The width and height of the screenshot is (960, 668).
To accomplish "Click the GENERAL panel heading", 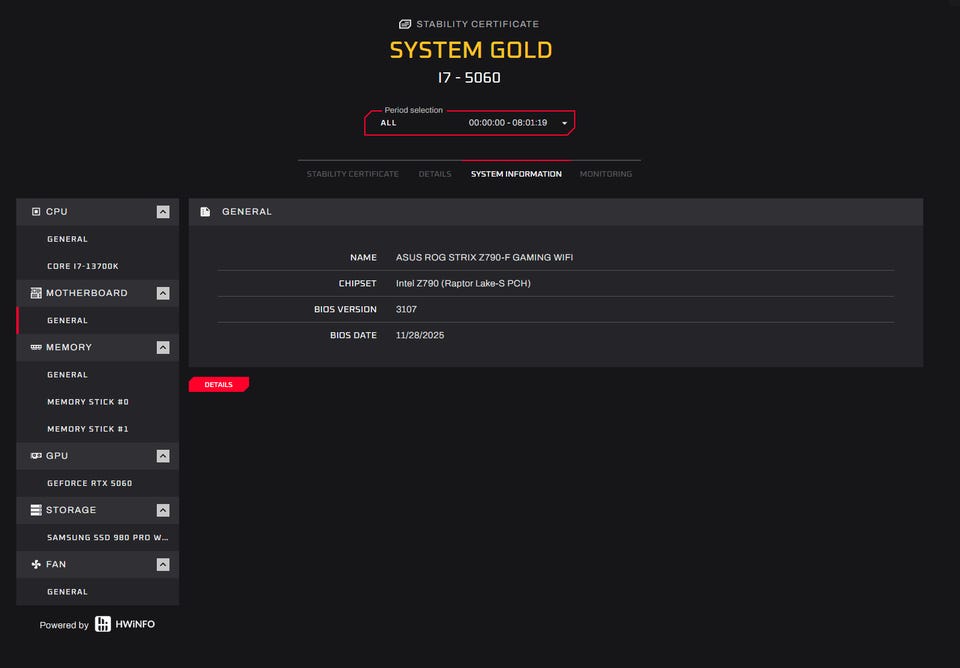I will point(247,211).
